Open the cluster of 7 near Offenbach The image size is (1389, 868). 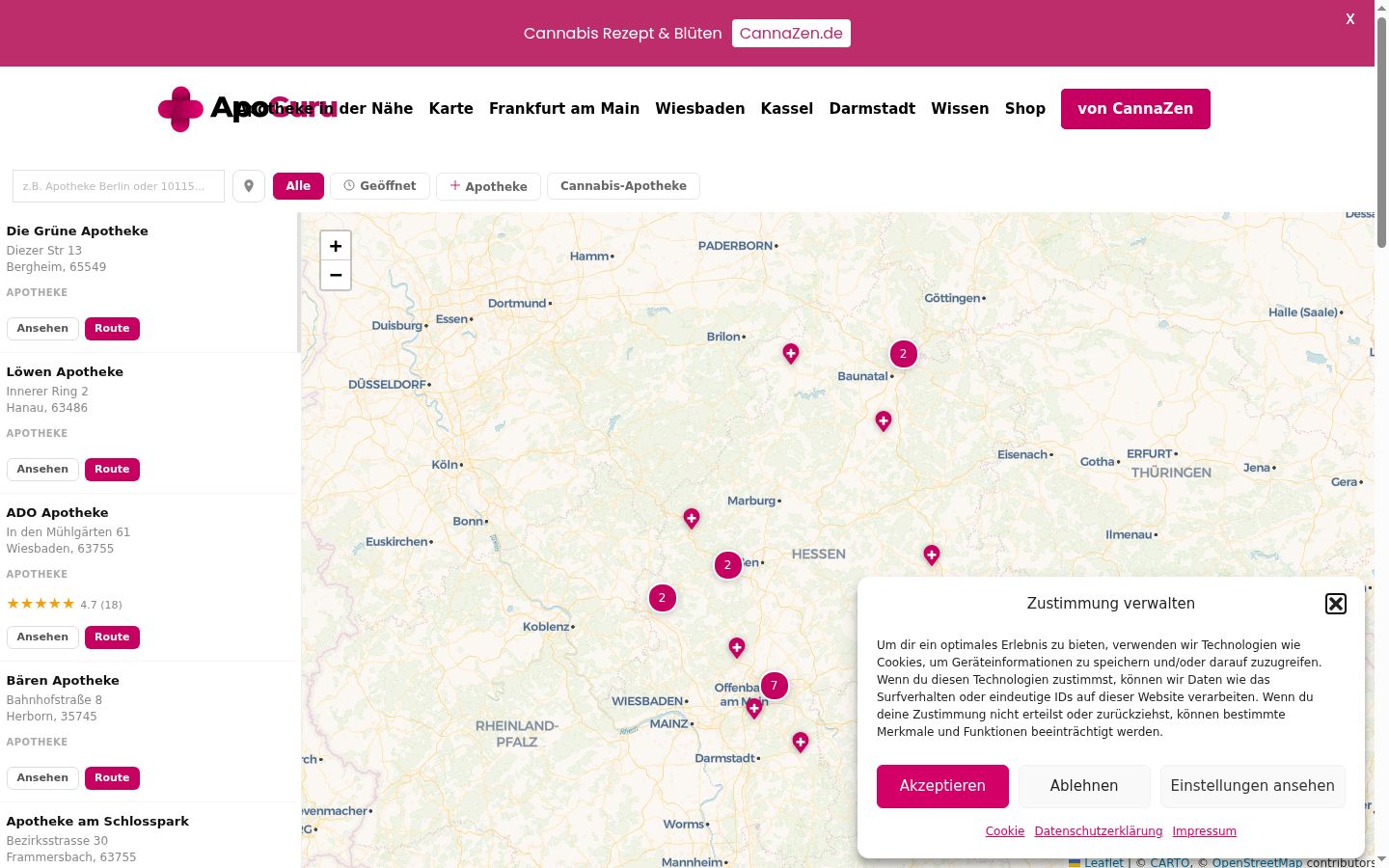[774, 686]
